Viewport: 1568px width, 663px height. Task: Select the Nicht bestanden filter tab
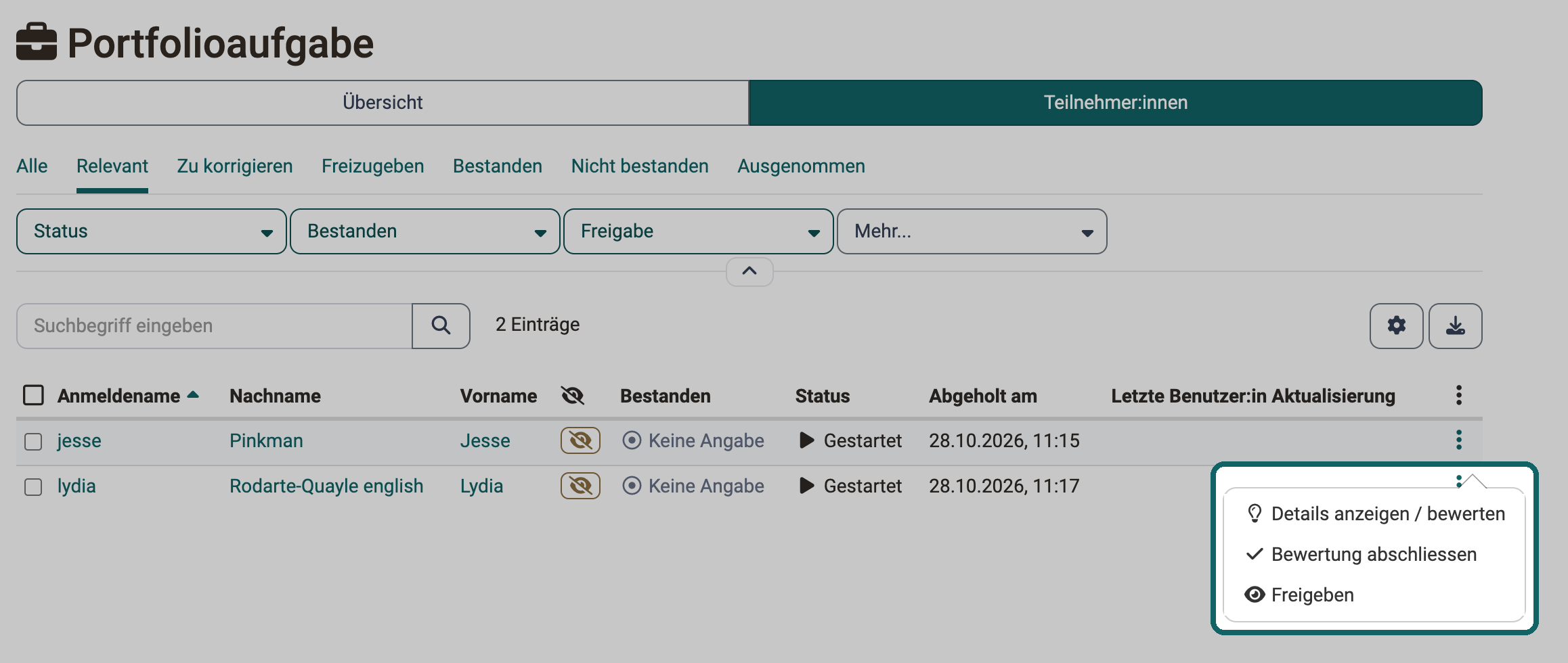coord(640,166)
